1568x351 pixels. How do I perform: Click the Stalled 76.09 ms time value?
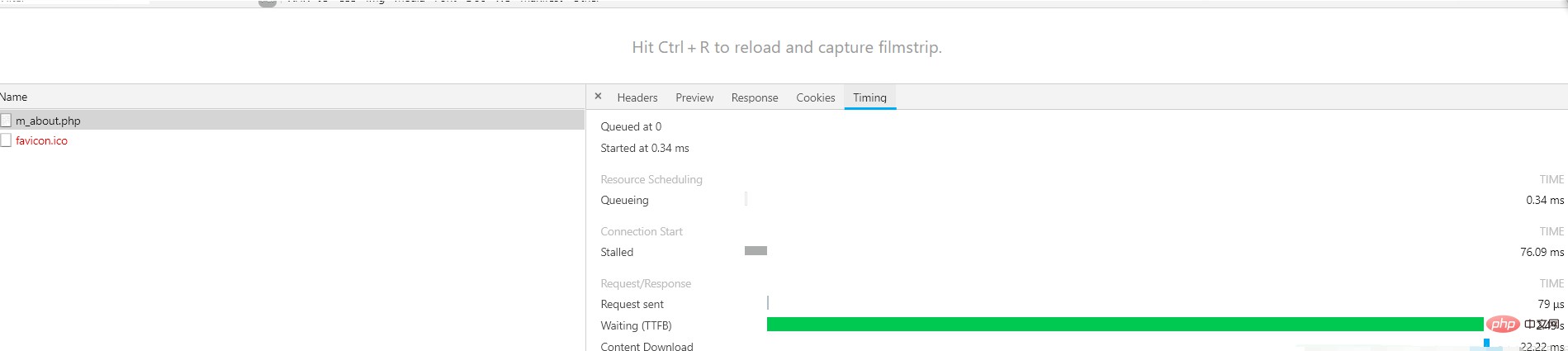pyautogui.click(x=1542, y=252)
